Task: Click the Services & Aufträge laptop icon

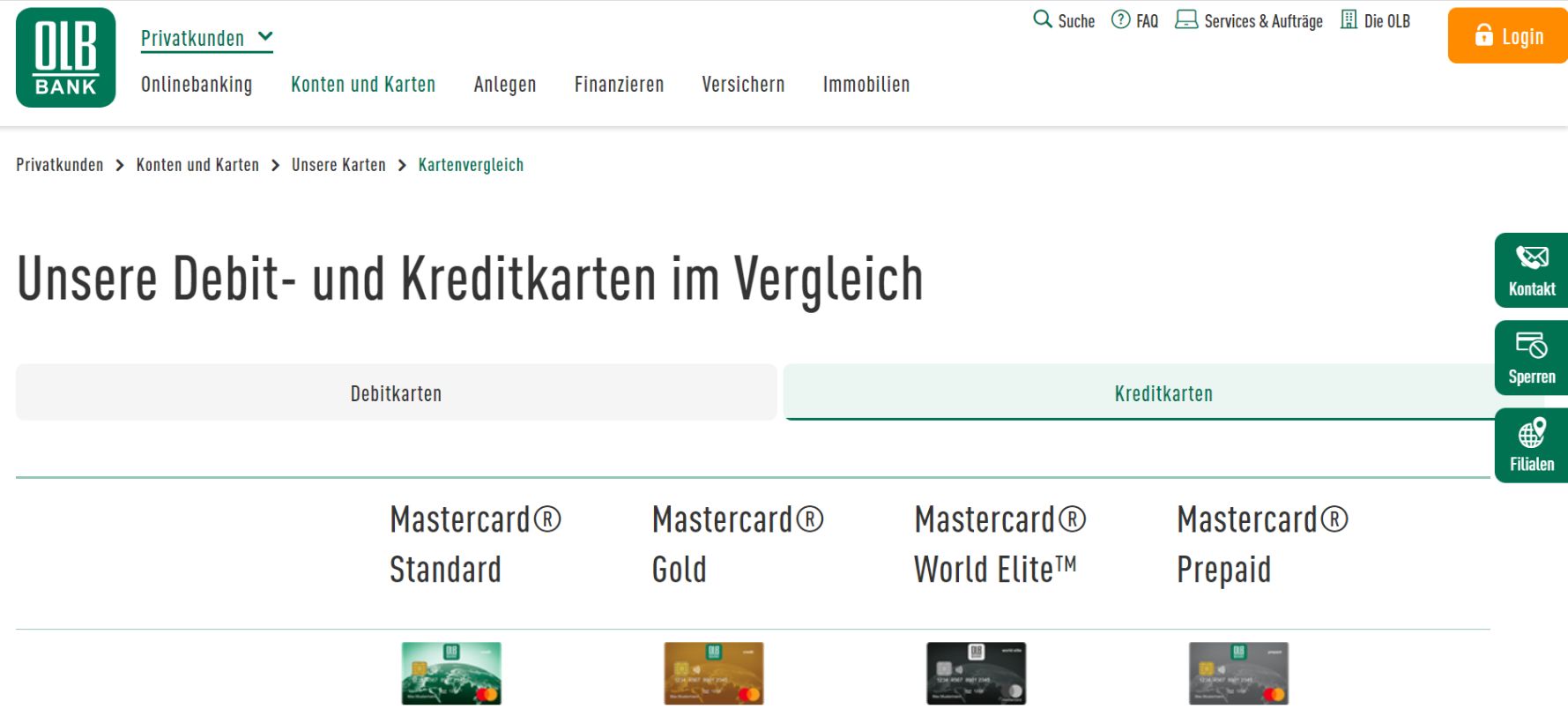Action: pos(1186,19)
